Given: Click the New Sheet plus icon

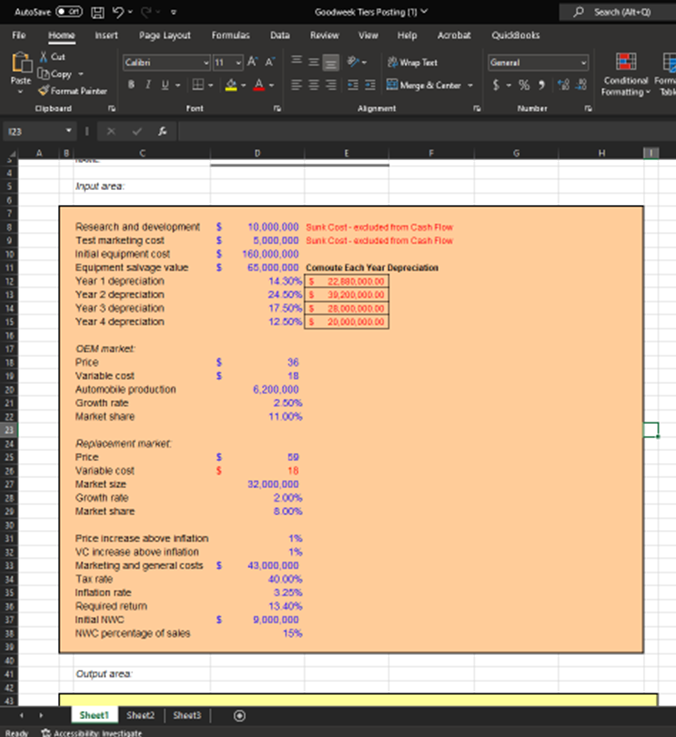Looking at the screenshot, I should click(x=239, y=716).
